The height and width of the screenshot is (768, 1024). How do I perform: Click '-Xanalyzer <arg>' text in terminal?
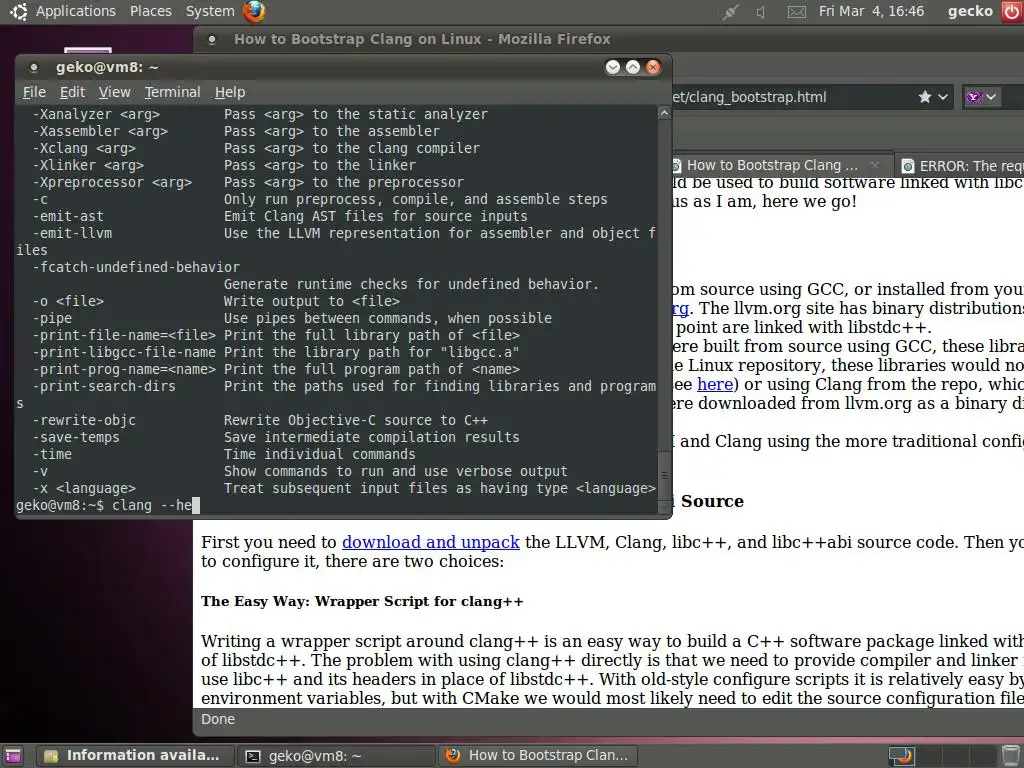point(97,114)
